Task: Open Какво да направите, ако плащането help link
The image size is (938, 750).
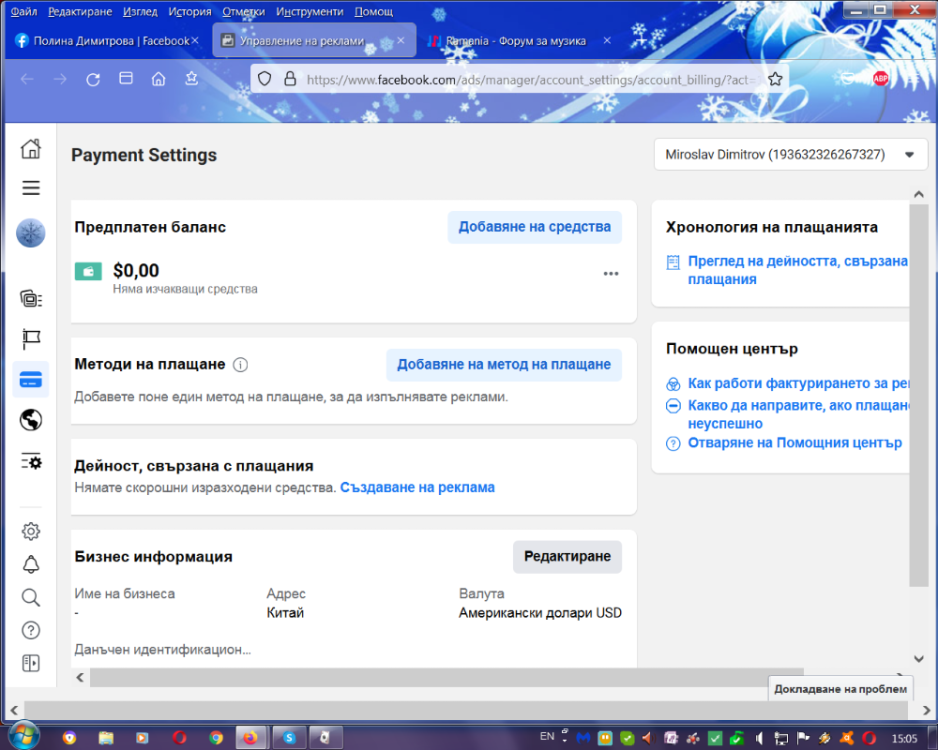Action: click(798, 414)
